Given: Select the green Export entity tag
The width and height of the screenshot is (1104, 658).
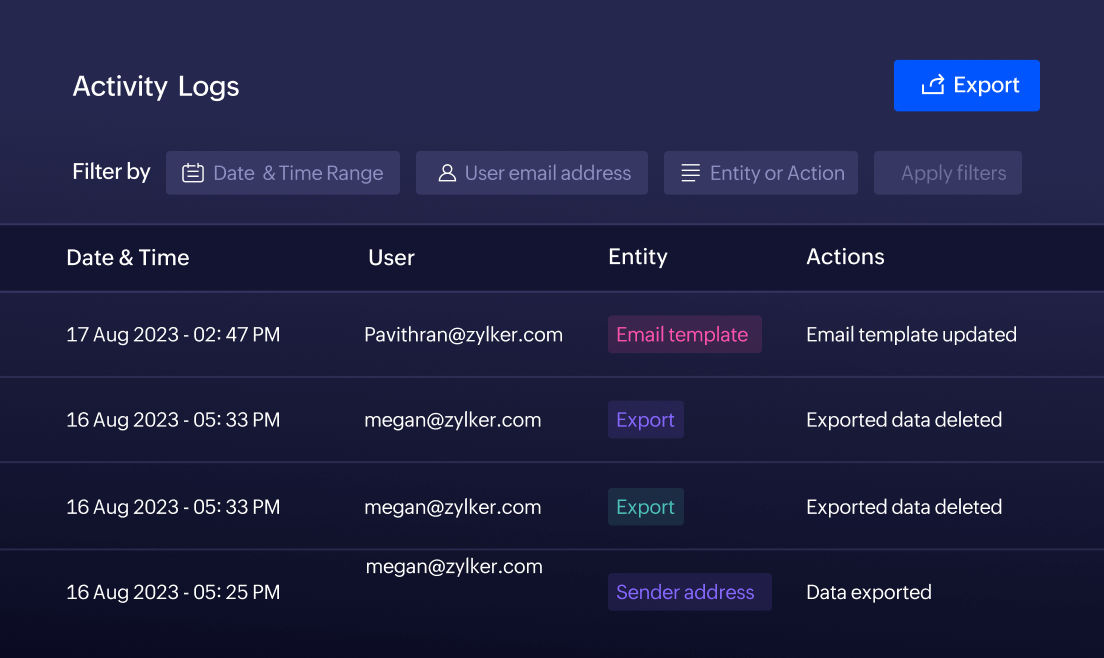Looking at the screenshot, I should coord(645,506).
